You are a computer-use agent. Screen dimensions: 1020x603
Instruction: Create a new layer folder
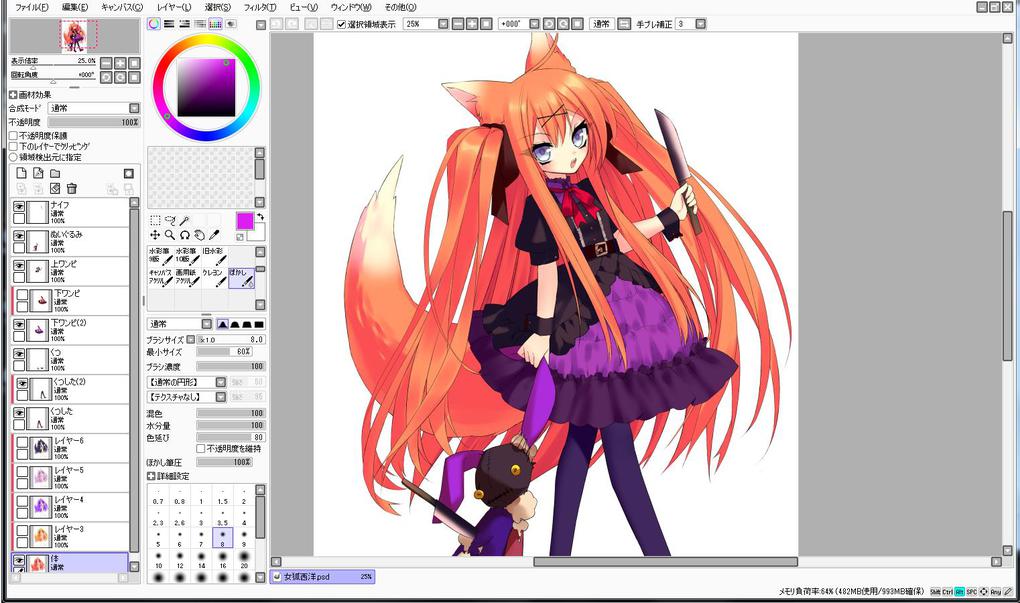pos(55,173)
